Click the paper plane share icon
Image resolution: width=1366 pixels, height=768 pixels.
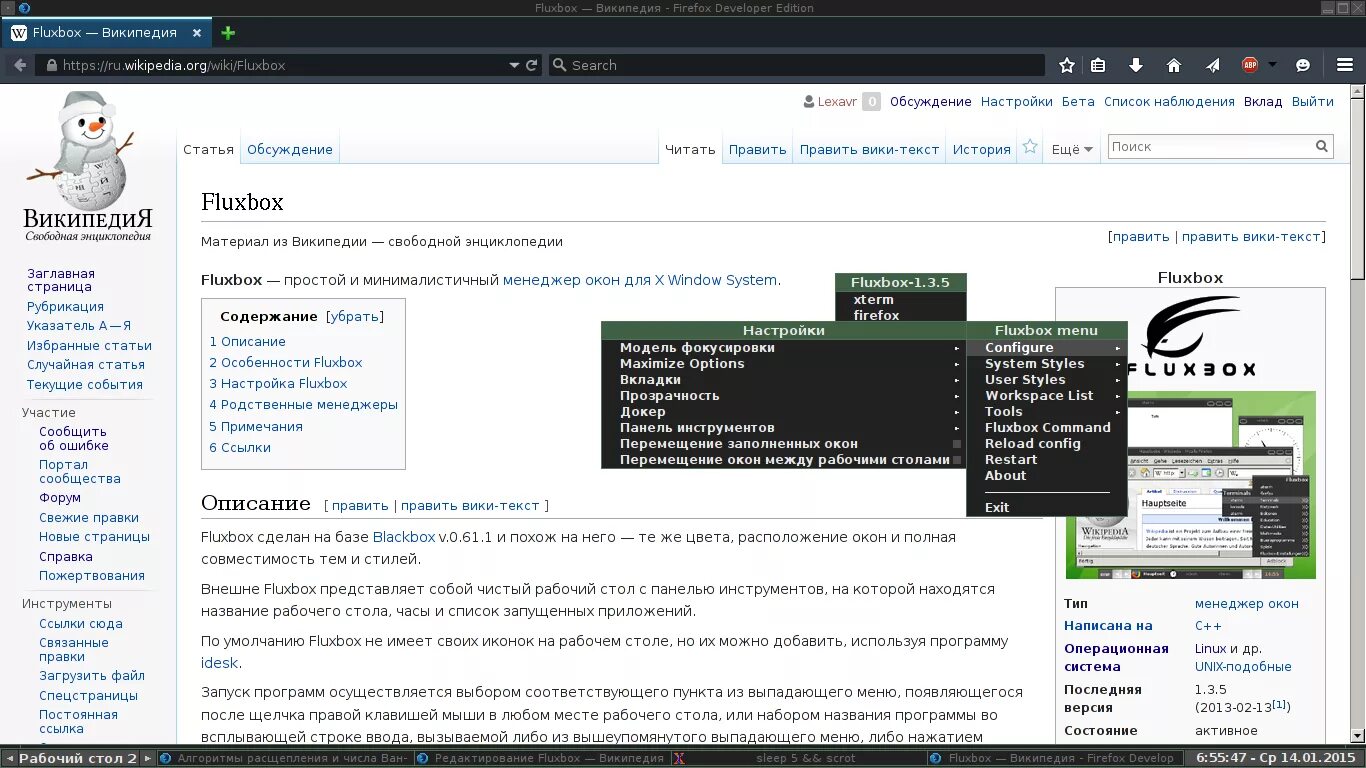[x=1212, y=65]
